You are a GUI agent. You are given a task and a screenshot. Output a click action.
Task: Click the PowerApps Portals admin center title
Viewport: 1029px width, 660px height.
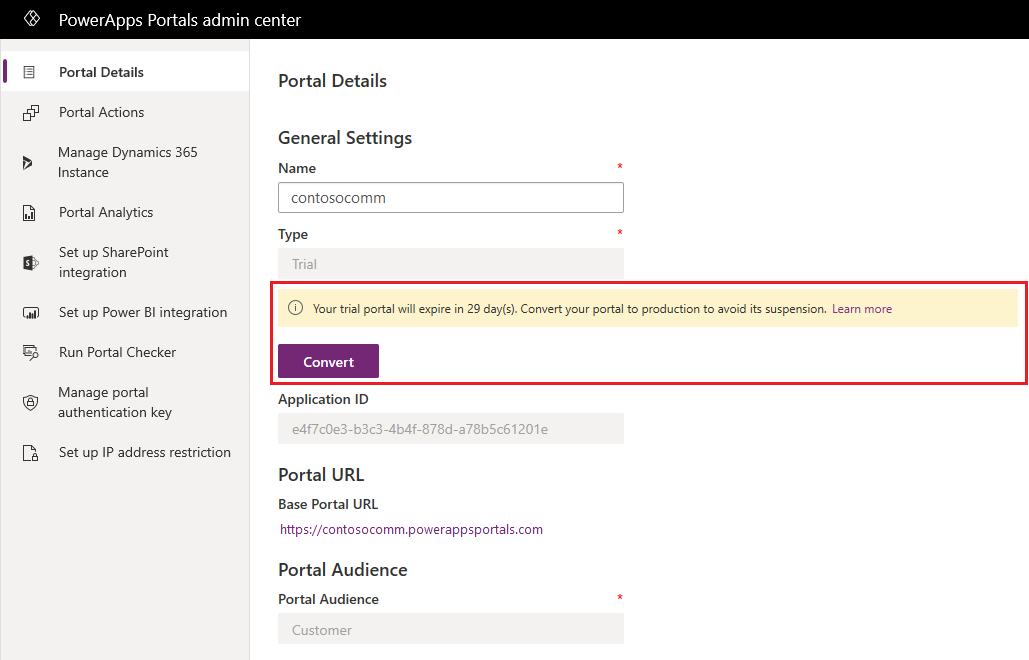(x=180, y=20)
